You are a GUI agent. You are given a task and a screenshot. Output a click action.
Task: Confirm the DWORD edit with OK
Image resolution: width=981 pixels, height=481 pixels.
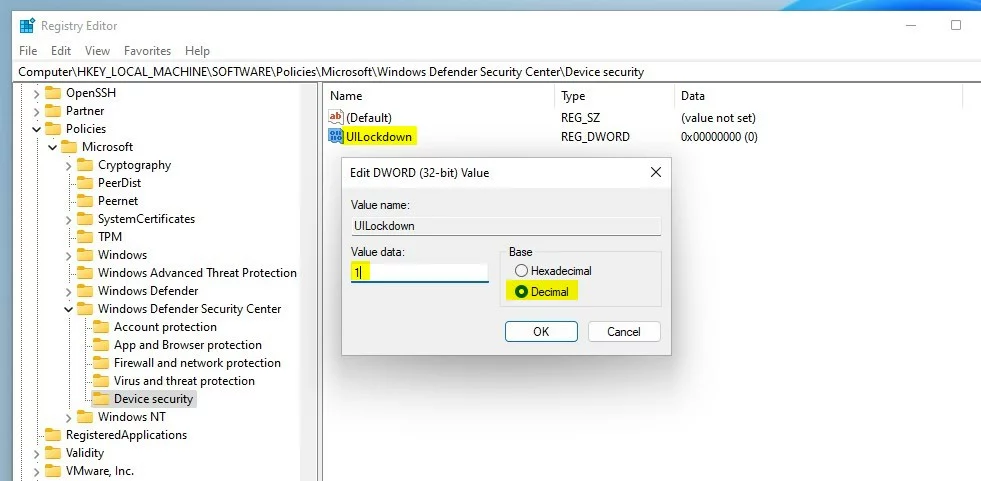[x=541, y=332]
